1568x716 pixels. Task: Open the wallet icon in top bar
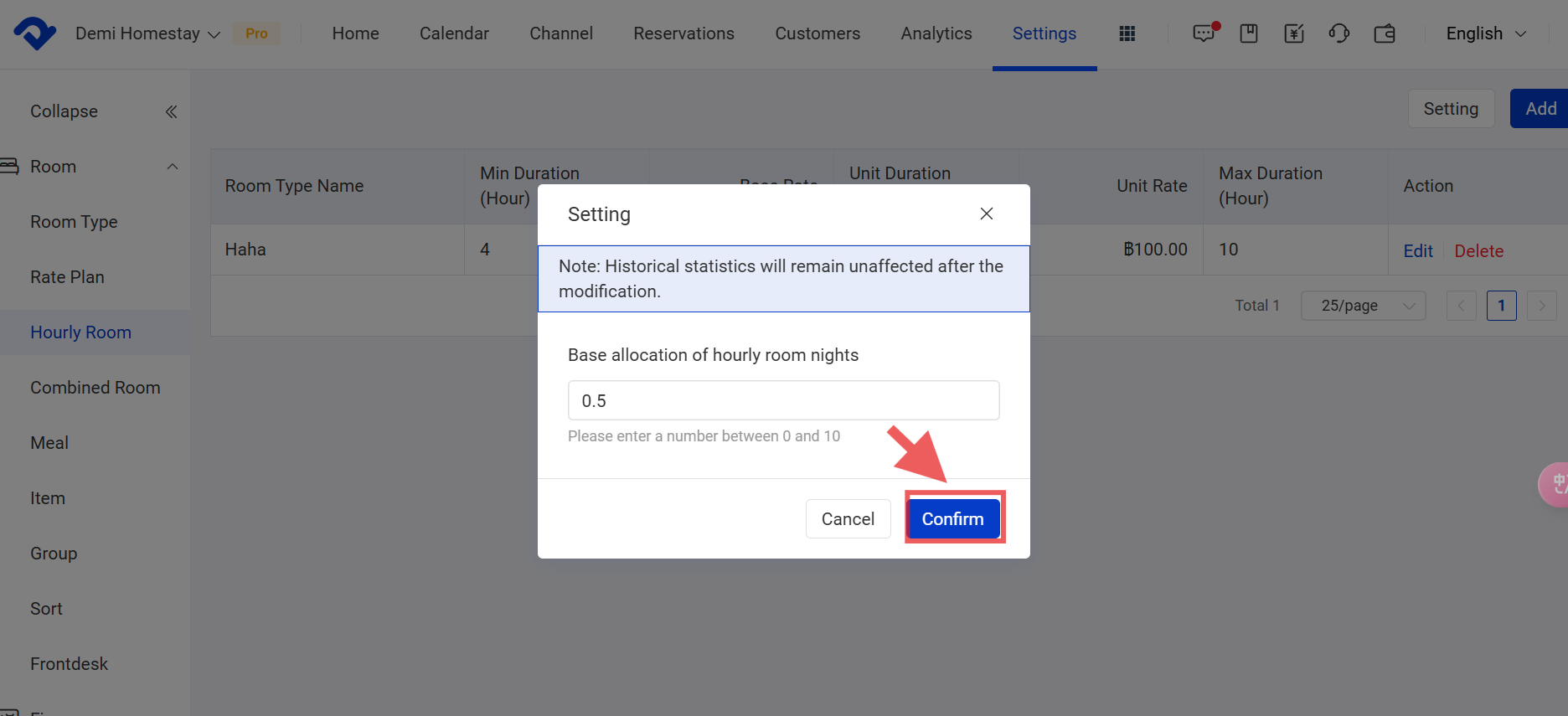1385,33
